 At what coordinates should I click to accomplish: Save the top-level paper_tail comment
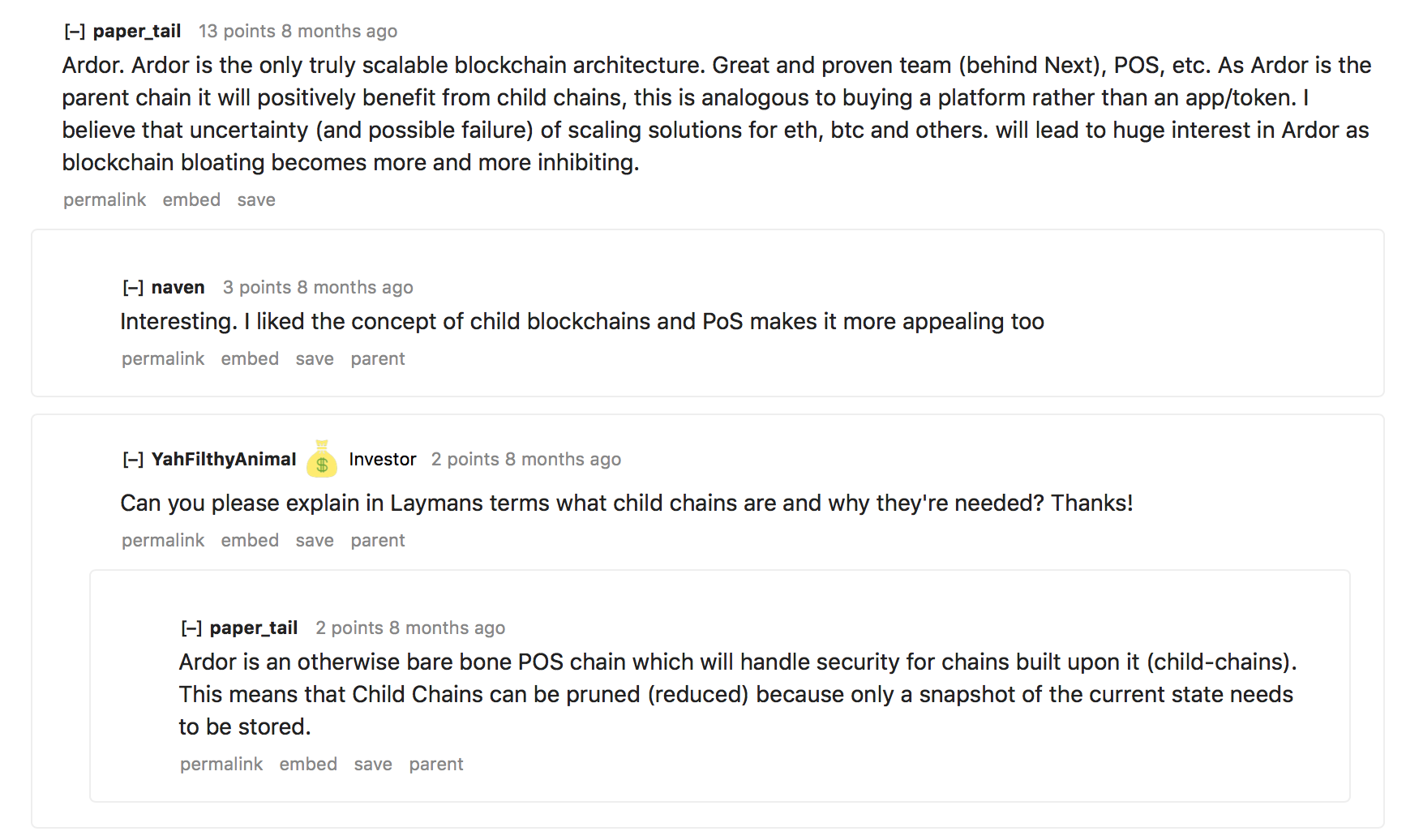pos(256,200)
